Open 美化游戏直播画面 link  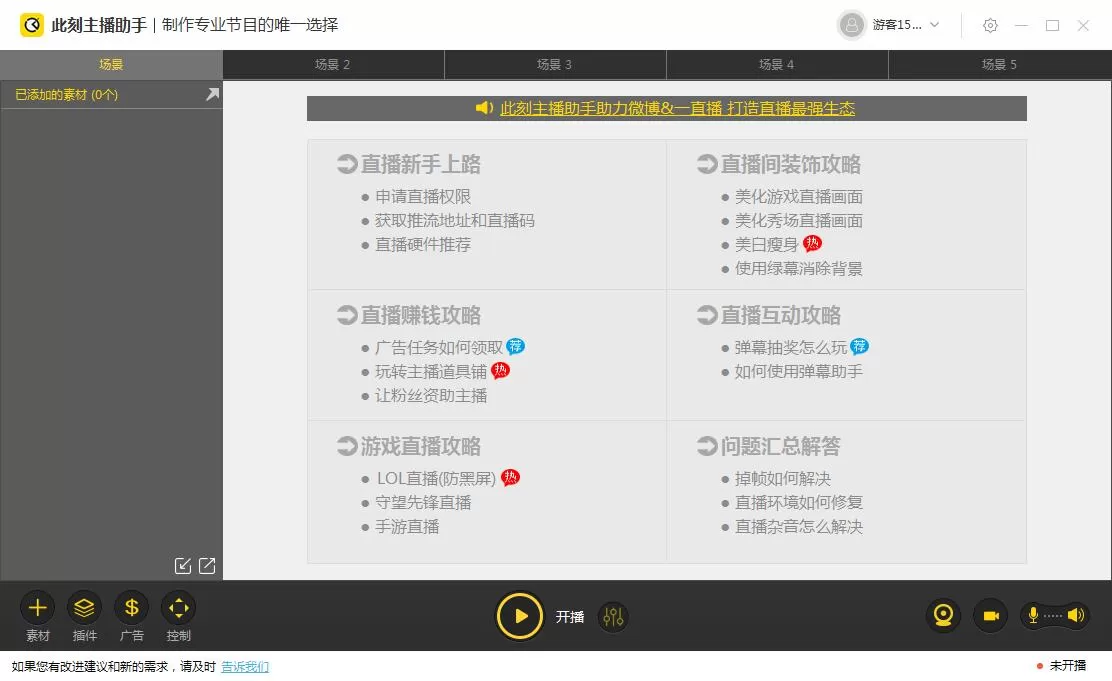pos(799,196)
